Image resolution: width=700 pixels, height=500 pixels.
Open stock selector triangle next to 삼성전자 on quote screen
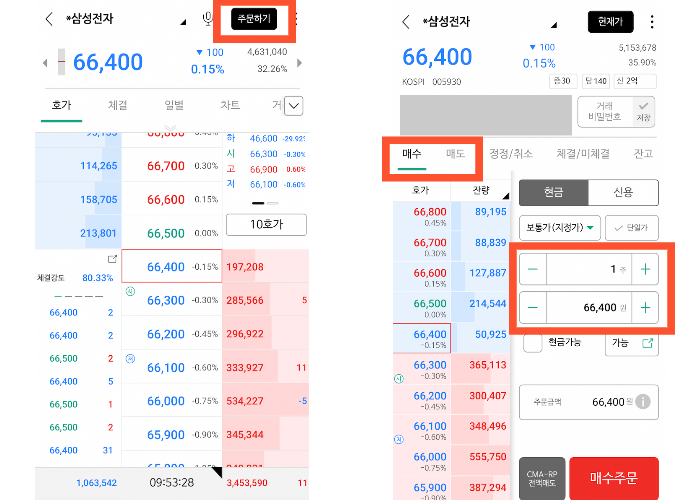pyautogui.click(x=183, y=22)
